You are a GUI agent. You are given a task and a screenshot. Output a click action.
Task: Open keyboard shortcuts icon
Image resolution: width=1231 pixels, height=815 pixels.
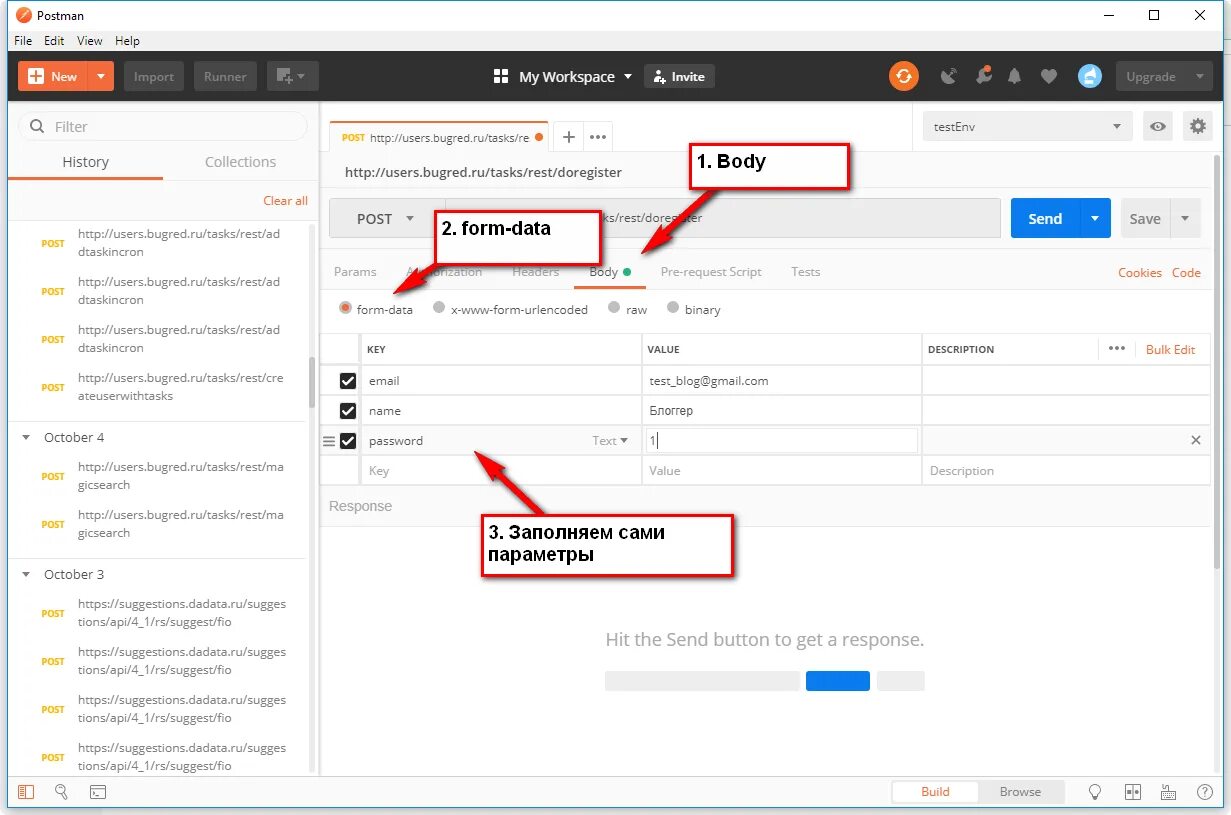(x=1168, y=792)
